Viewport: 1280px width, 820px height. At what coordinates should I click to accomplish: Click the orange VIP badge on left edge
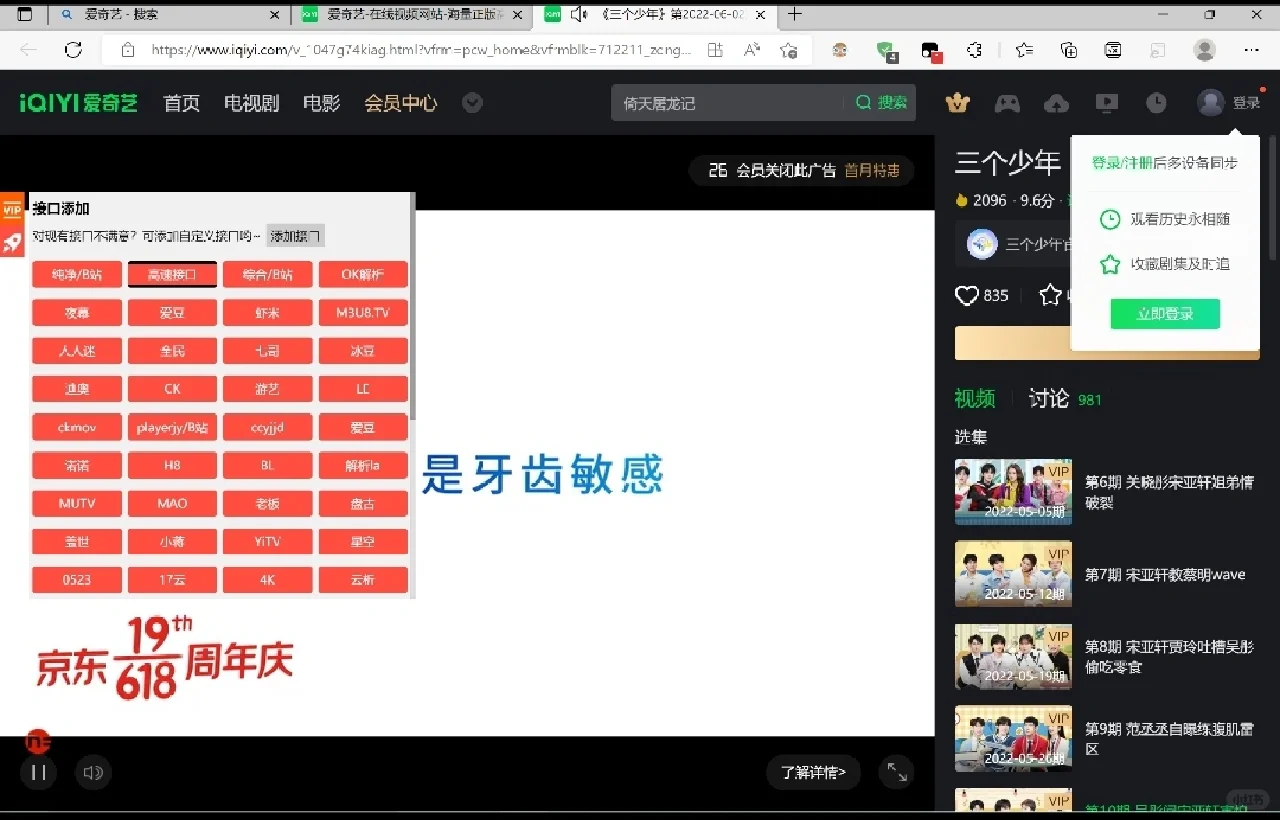click(x=11, y=209)
